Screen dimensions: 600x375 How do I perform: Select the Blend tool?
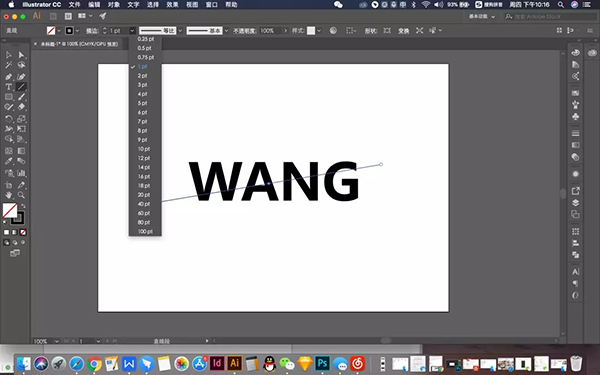click(21, 161)
